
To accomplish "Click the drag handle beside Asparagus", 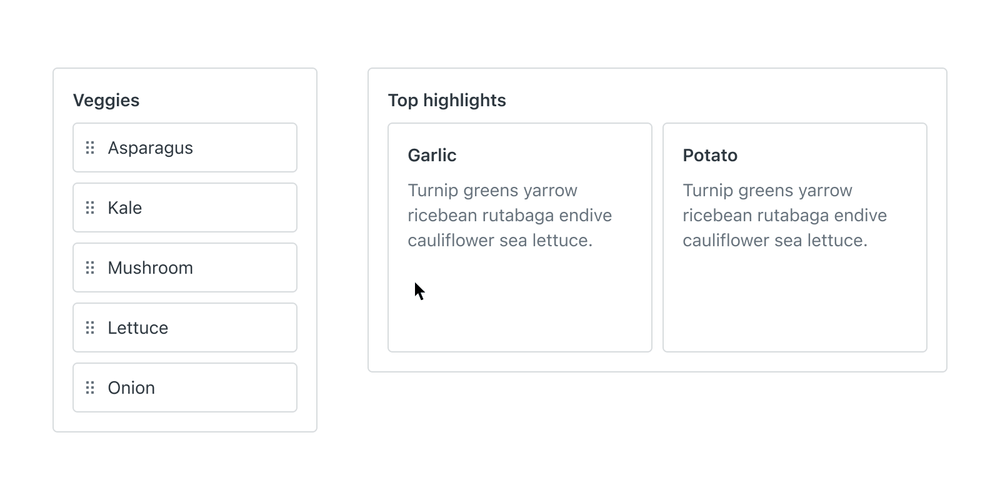I will [x=90, y=148].
